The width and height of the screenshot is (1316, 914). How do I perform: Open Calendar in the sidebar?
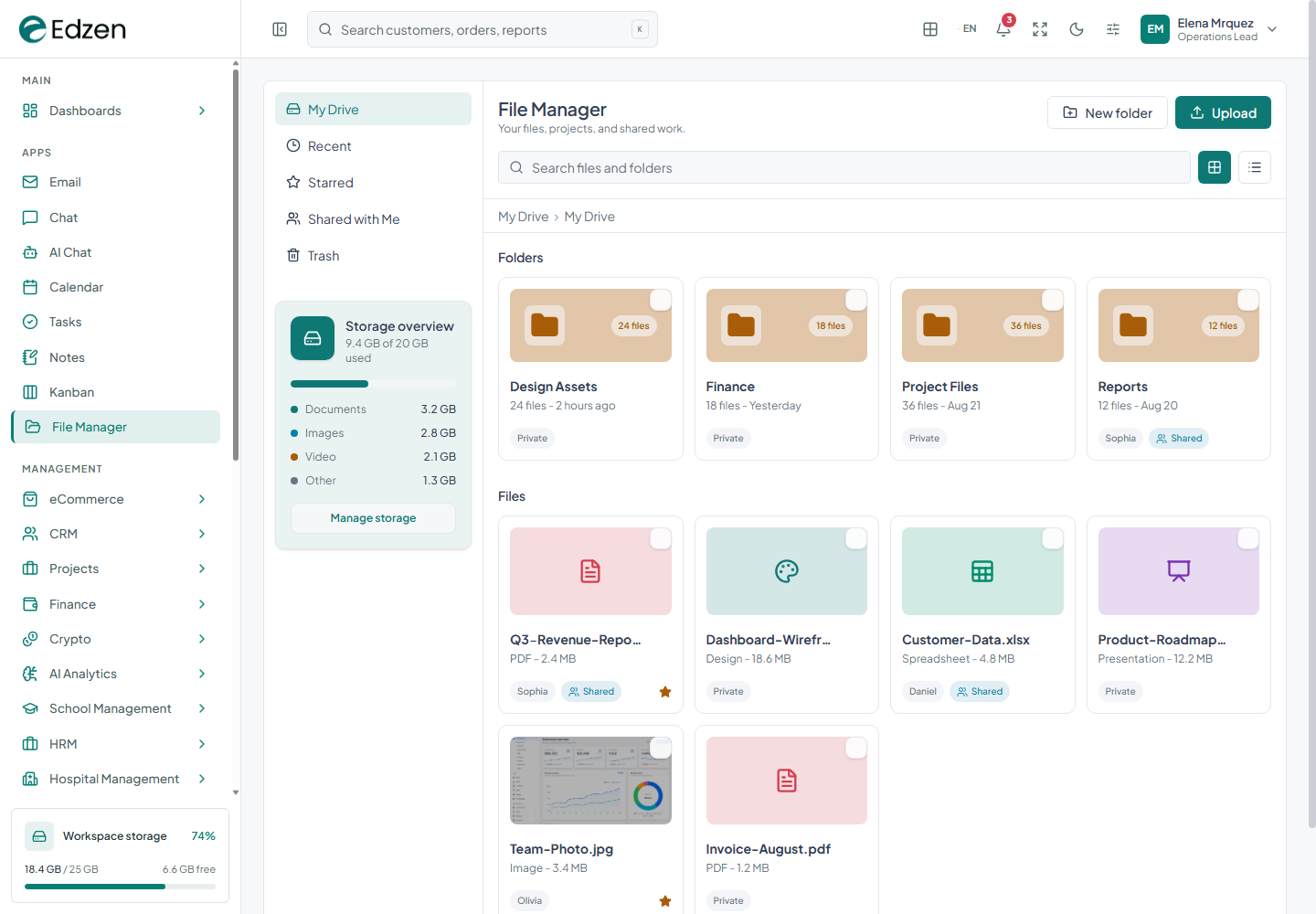(x=115, y=287)
